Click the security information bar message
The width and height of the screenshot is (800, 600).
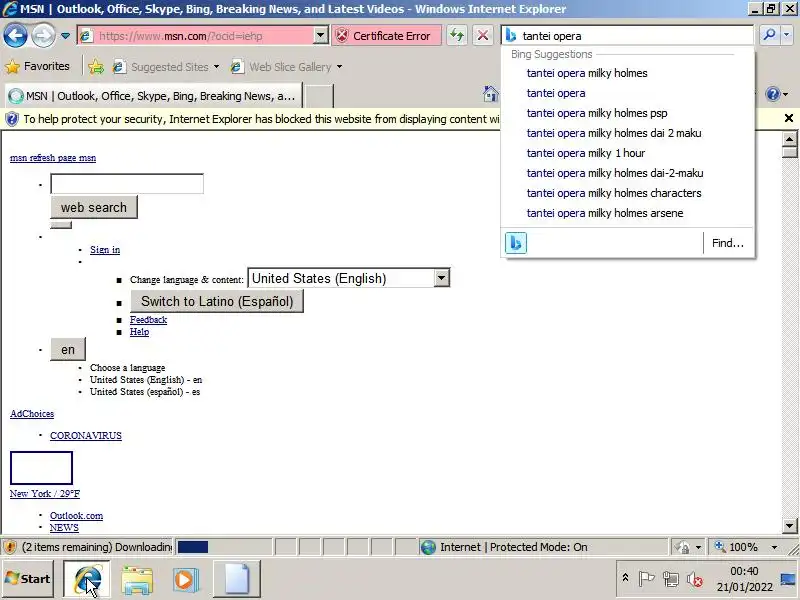click(x=261, y=119)
